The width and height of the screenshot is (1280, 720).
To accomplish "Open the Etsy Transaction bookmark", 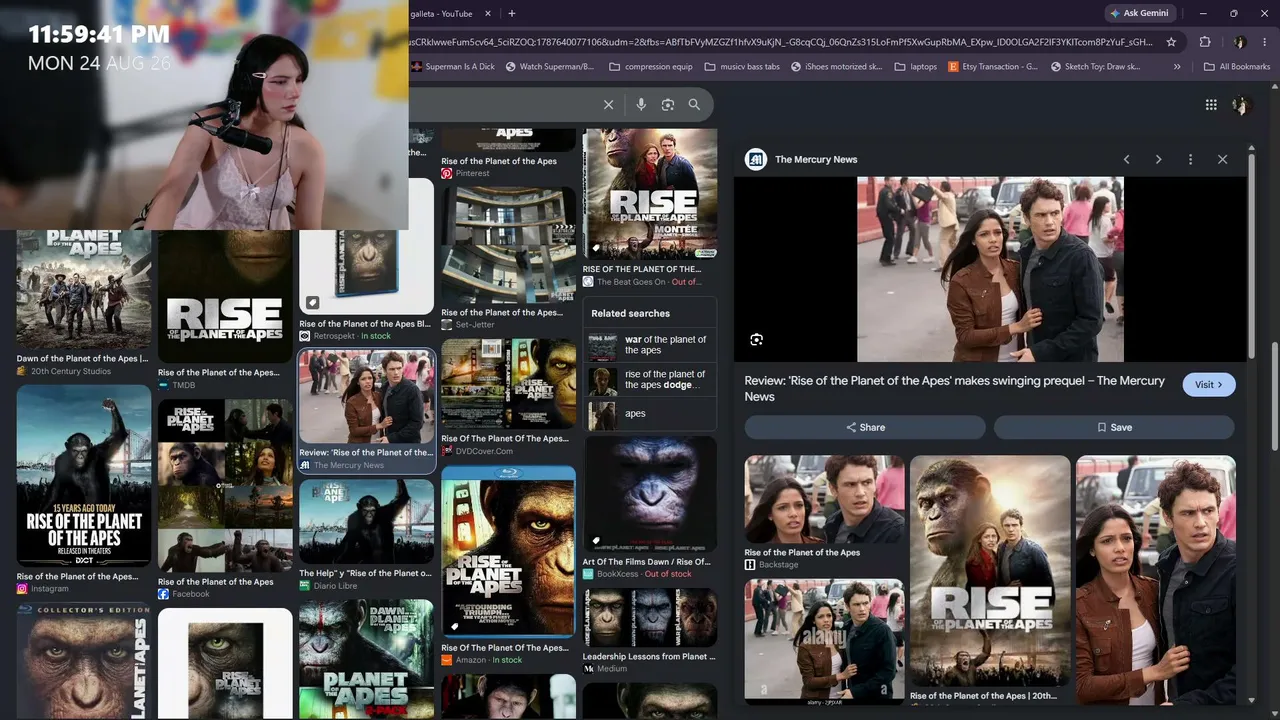I will [993, 67].
